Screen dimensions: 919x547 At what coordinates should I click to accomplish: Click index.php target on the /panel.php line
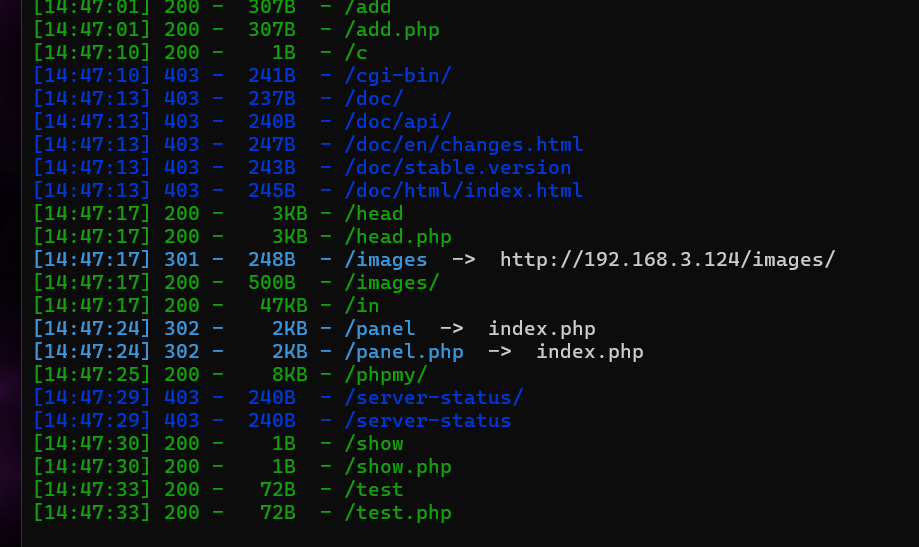click(x=589, y=352)
